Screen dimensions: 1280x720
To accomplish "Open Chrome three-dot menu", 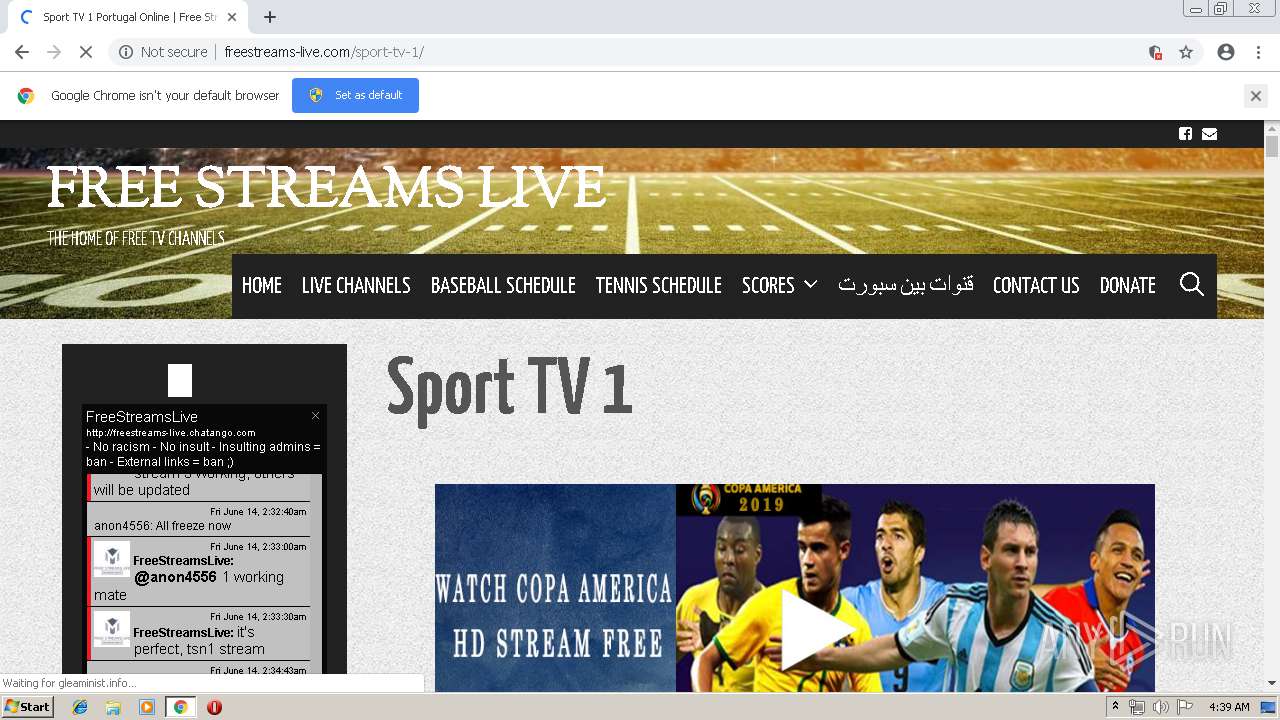I will pyautogui.click(x=1258, y=52).
